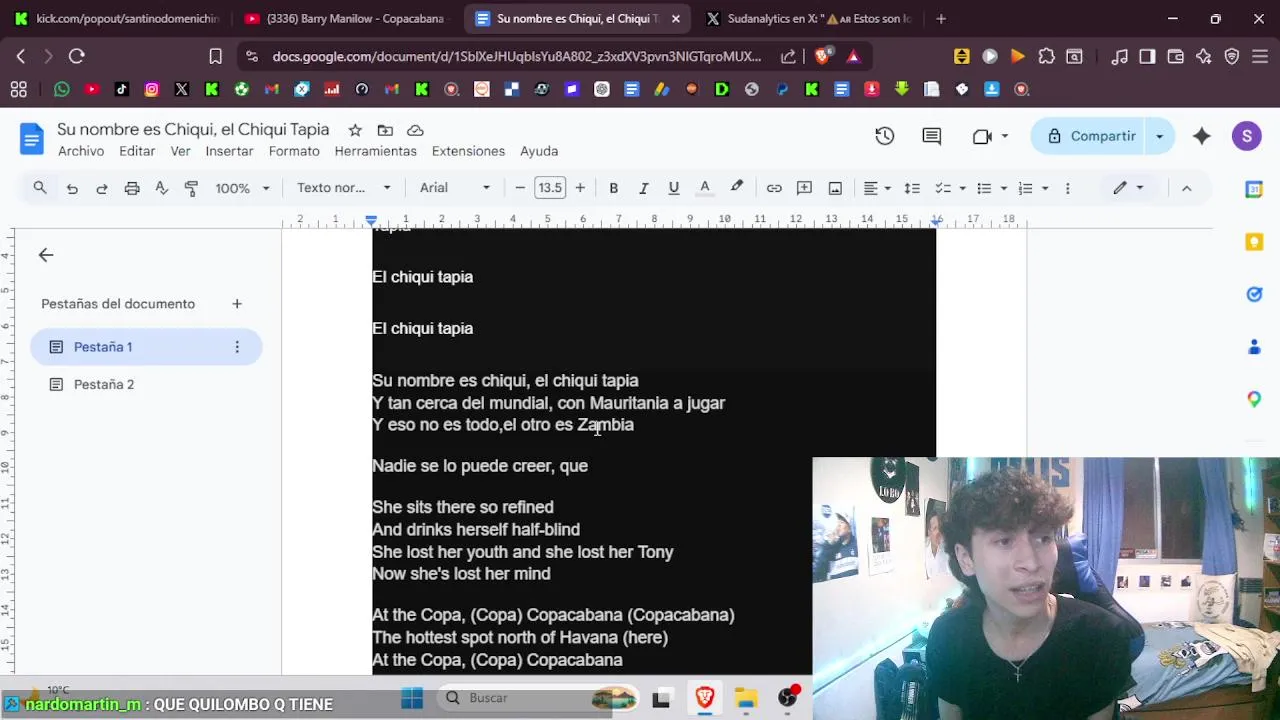Image resolution: width=1280 pixels, height=720 pixels.
Task: Open version history
Action: tap(885, 136)
